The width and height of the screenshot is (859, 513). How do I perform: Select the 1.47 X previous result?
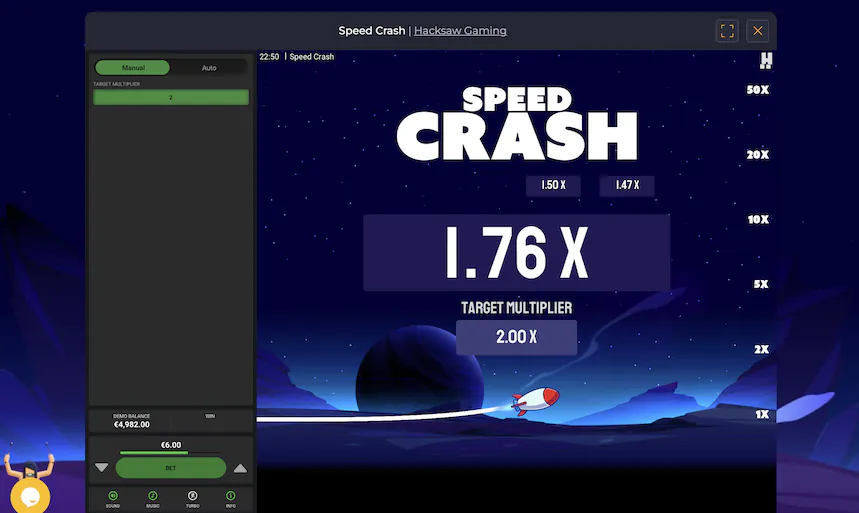627,185
